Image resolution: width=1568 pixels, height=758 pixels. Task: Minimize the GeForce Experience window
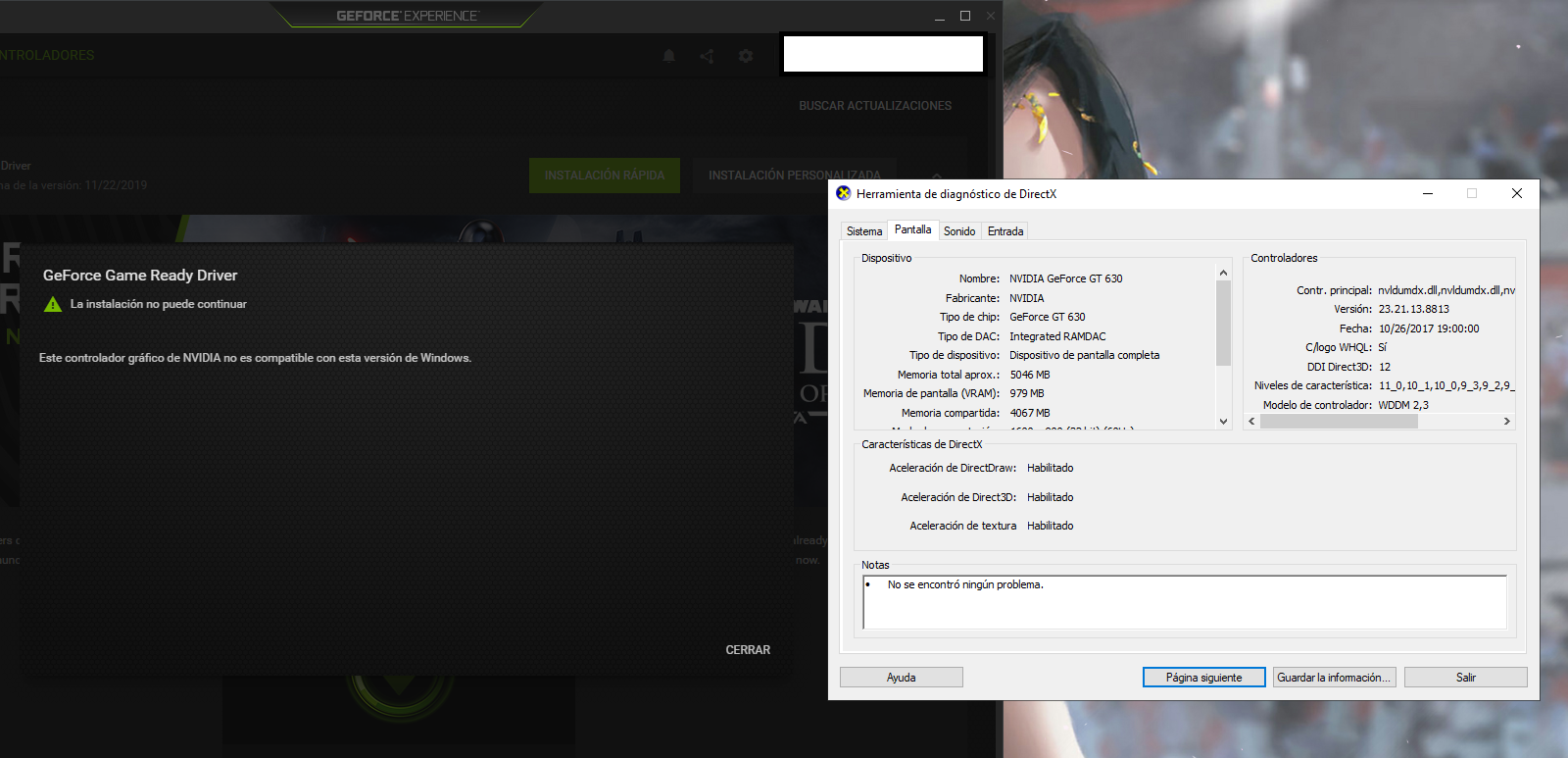click(939, 16)
